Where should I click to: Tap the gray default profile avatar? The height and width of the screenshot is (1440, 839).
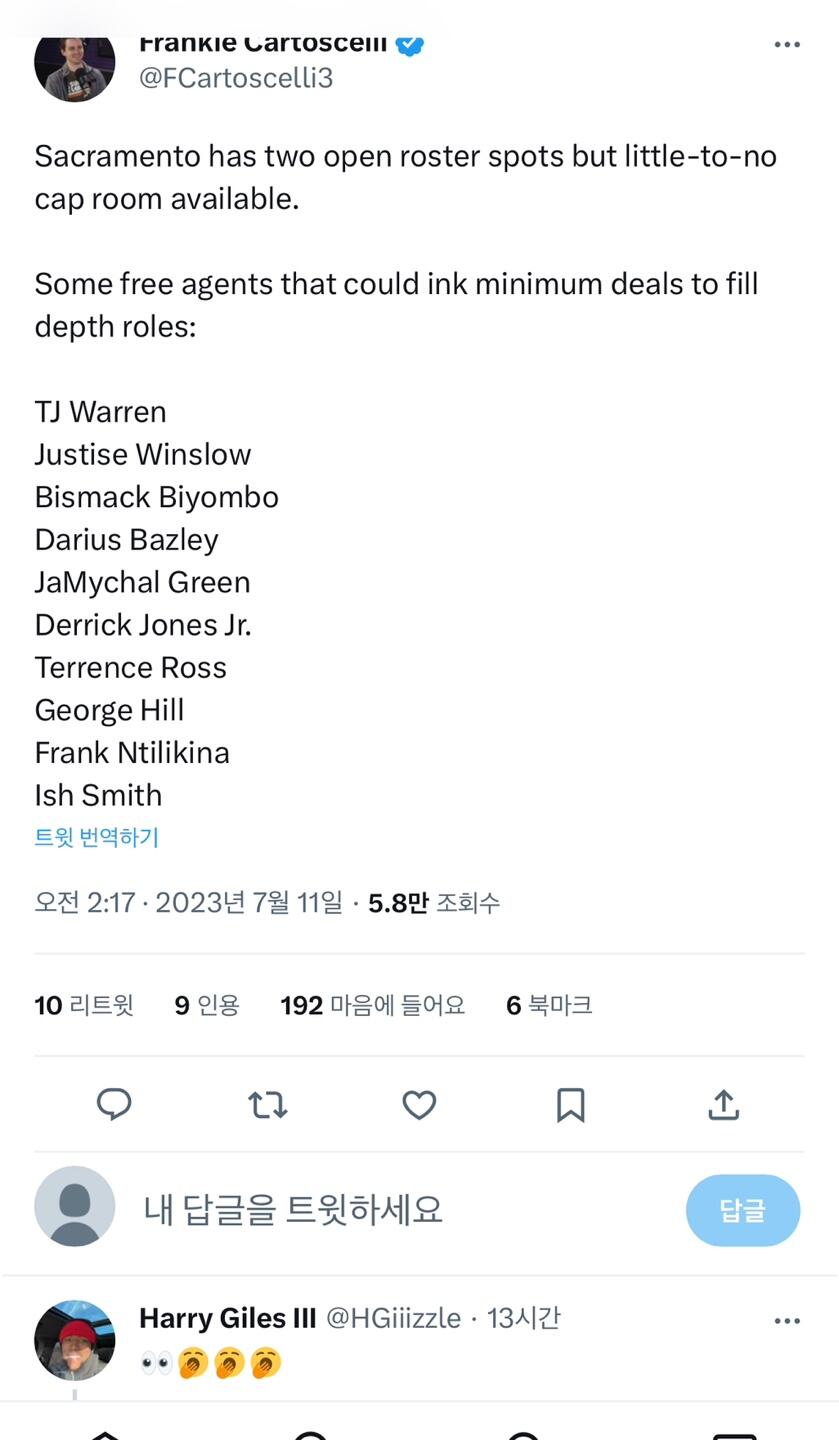75,1206
